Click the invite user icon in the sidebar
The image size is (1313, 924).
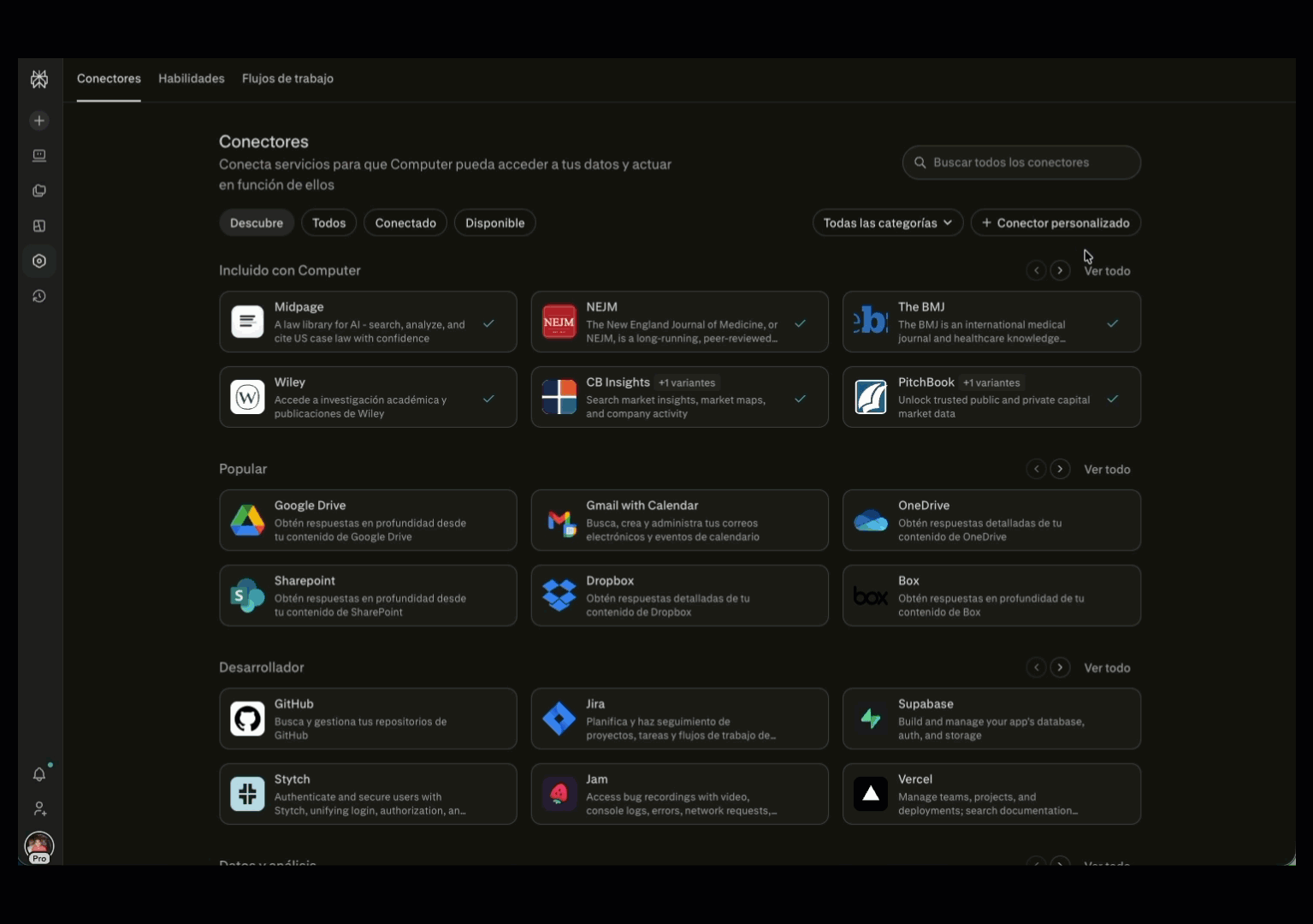point(39,808)
